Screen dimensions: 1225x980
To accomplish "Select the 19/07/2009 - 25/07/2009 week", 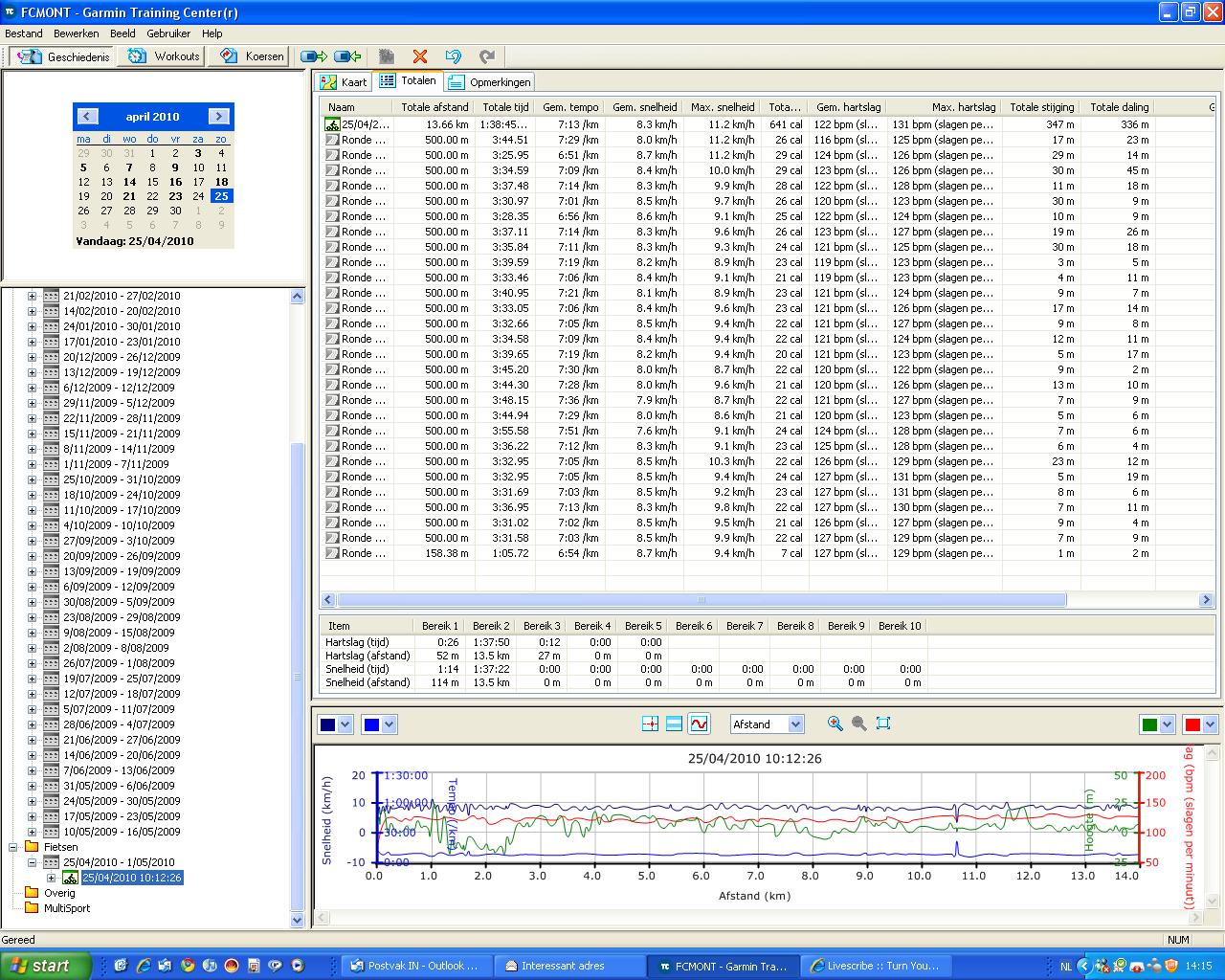I will (122, 679).
